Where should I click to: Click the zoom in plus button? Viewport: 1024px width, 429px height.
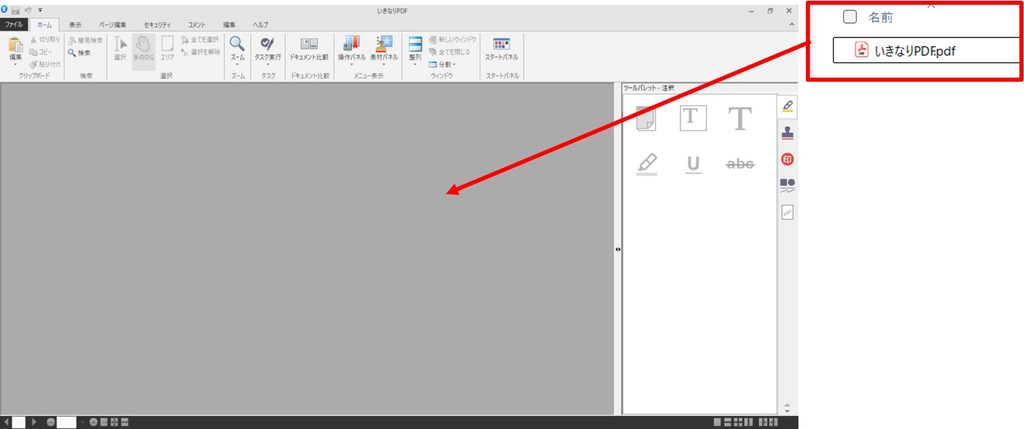coord(93,422)
